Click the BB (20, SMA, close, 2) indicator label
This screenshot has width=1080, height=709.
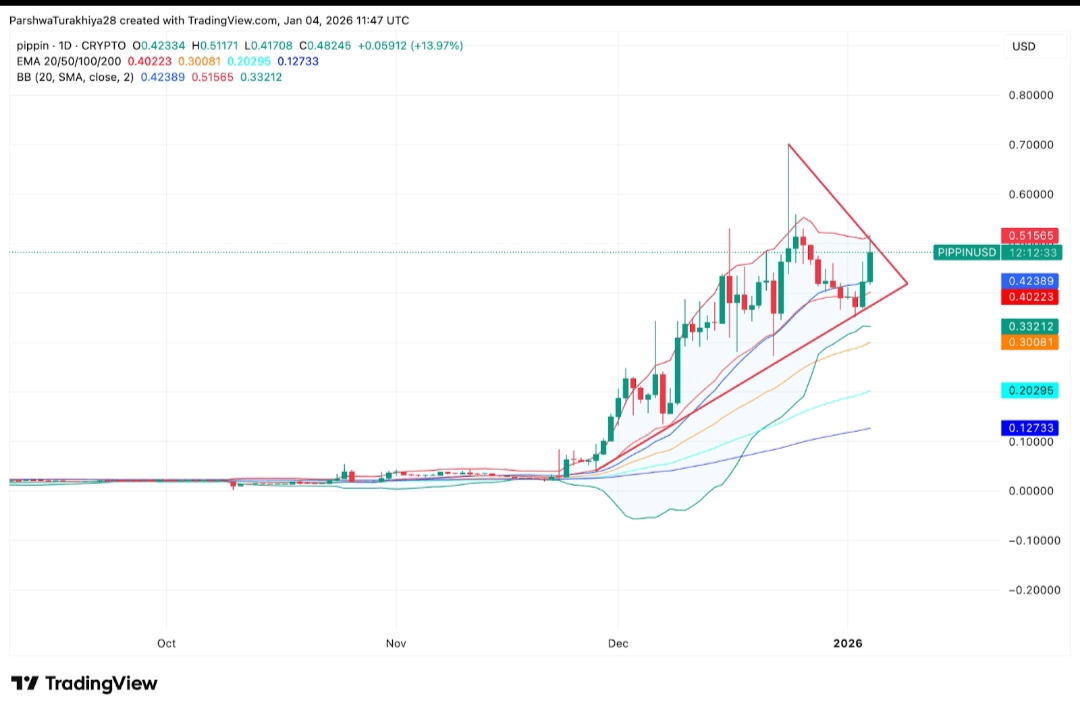click(x=76, y=77)
